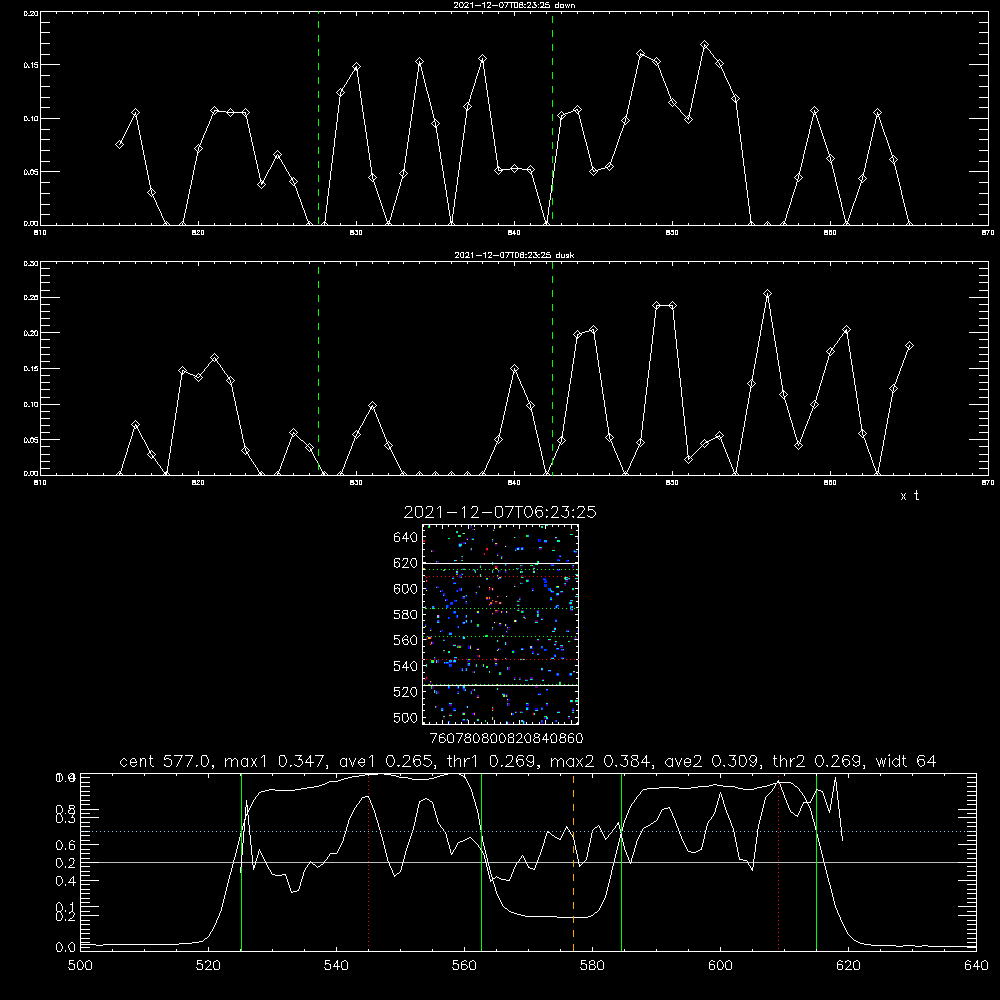Click the '580' y-axis label beside the image map
This screenshot has height=1000, width=1000.
[x=406, y=615]
